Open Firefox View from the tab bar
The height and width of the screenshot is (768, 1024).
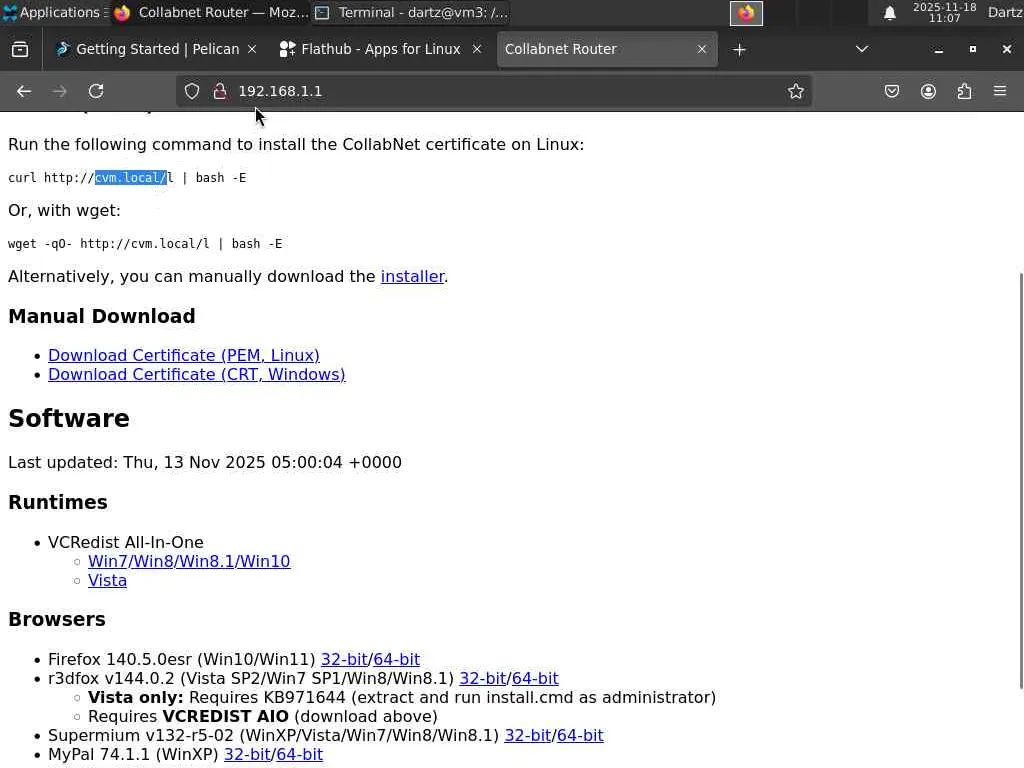coord(20,50)
